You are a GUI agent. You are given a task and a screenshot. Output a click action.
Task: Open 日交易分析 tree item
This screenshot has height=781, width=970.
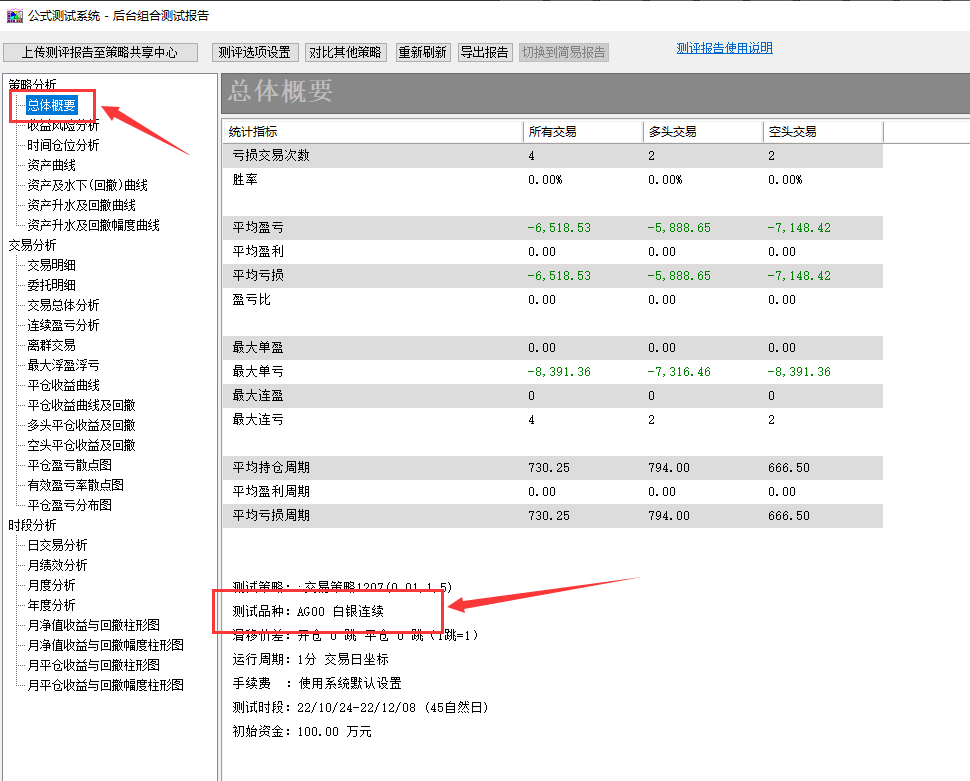point(57,545)
